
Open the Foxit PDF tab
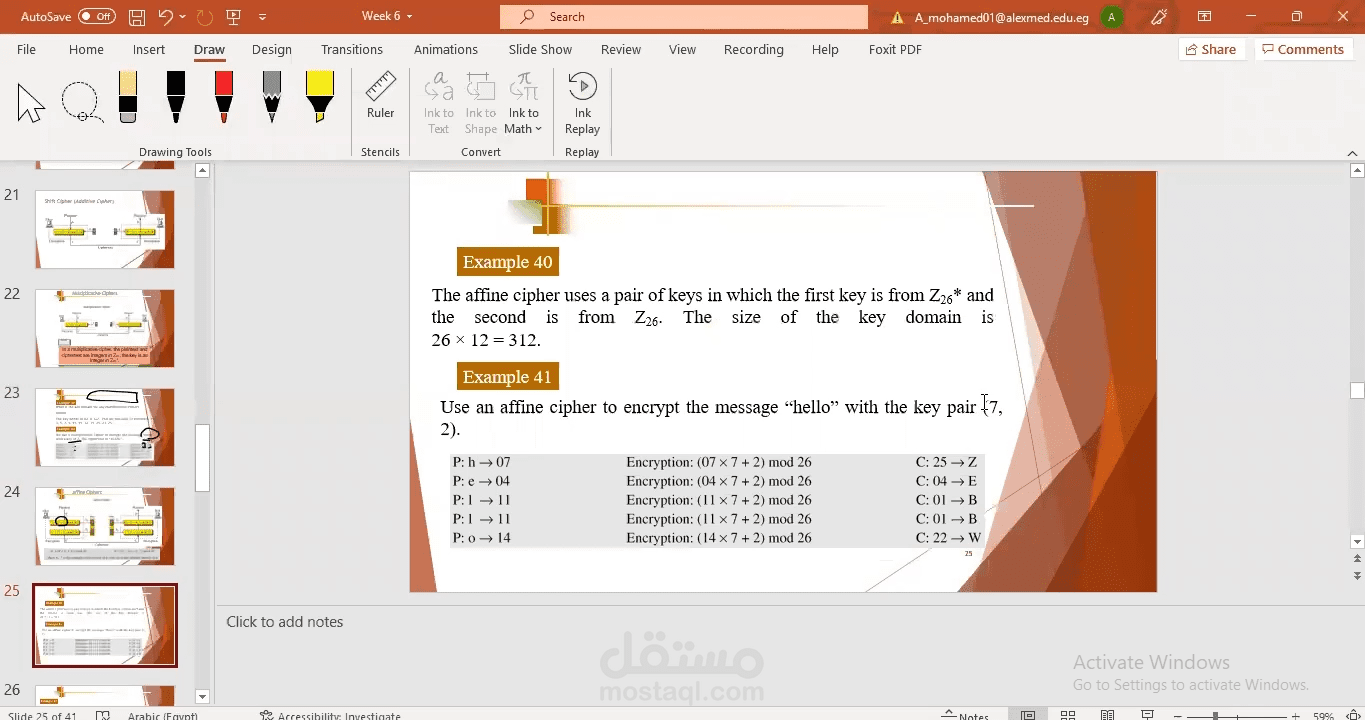[895, 49]
